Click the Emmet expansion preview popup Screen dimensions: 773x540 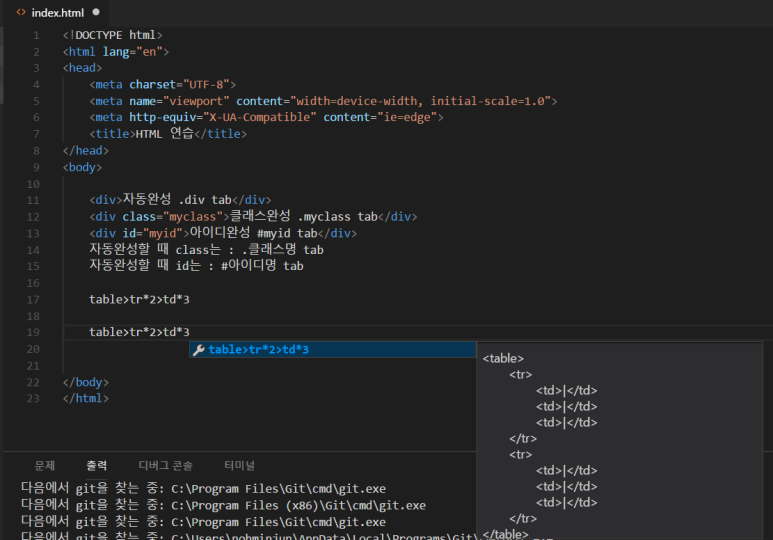point(619,438)
